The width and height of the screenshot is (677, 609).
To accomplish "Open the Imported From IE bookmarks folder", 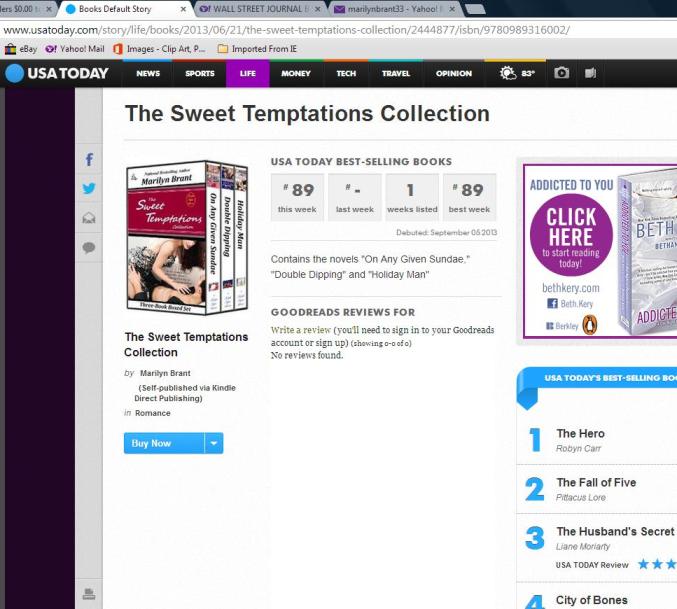I will (257, 49).
